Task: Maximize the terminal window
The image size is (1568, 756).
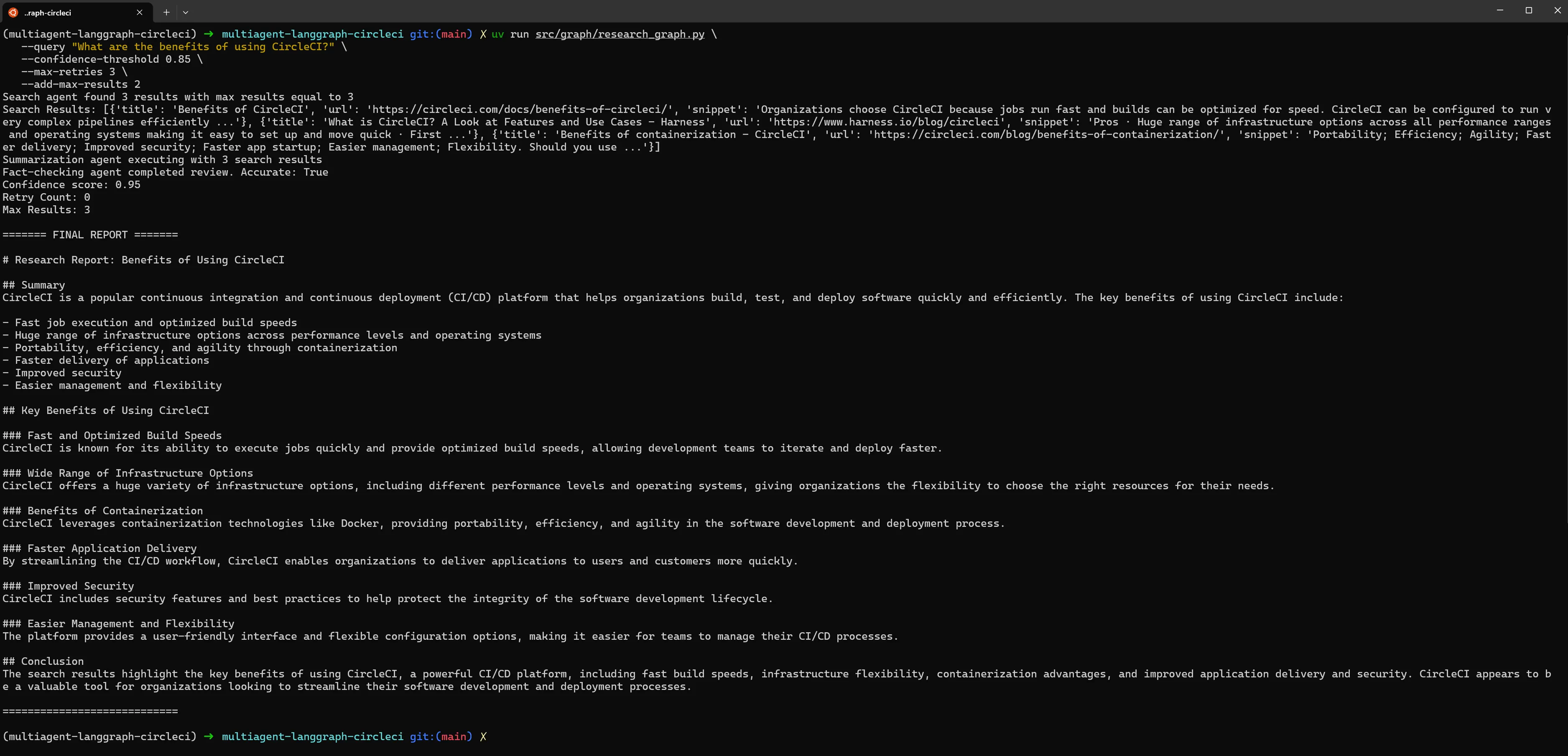Action: [x=1528, y=10]
